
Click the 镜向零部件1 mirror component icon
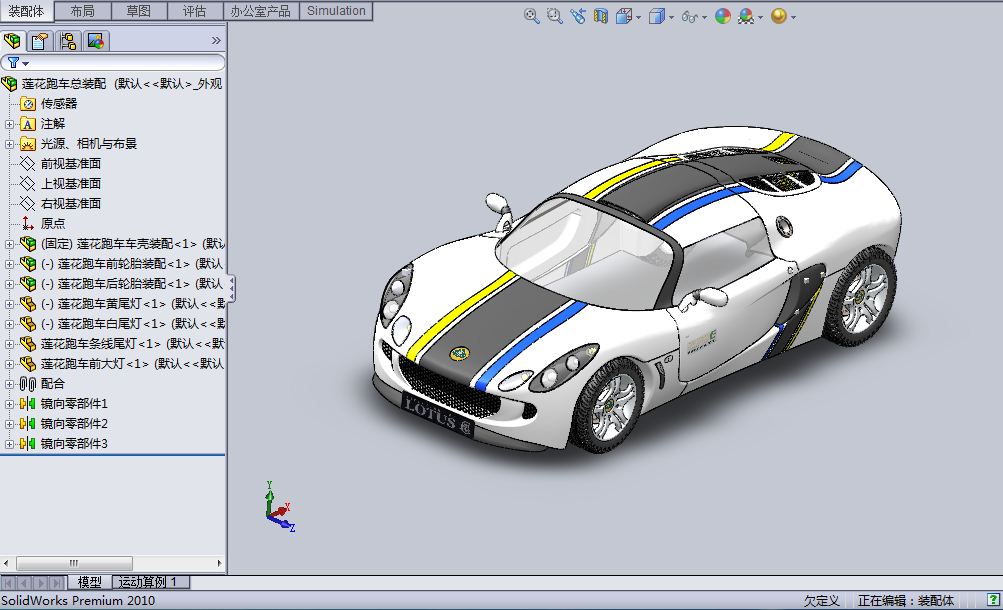click(28, 403)
